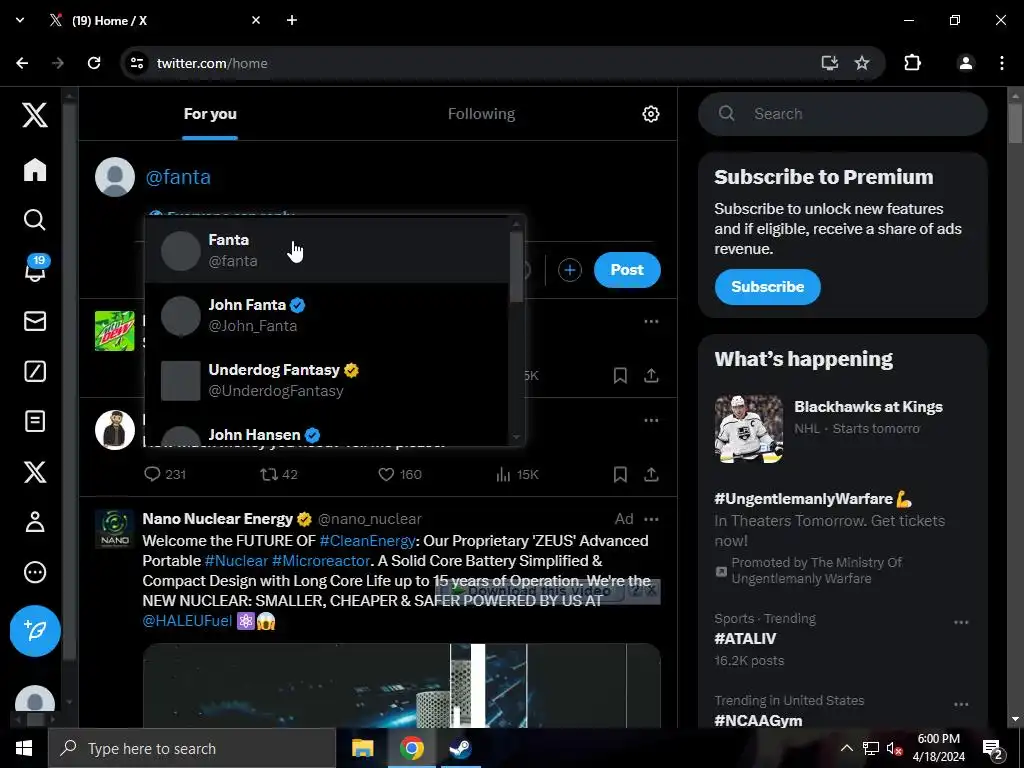The width and height of the screenshot is (1024, 768).
Task: Go back to previous page
Action: (x=22, y=63)
